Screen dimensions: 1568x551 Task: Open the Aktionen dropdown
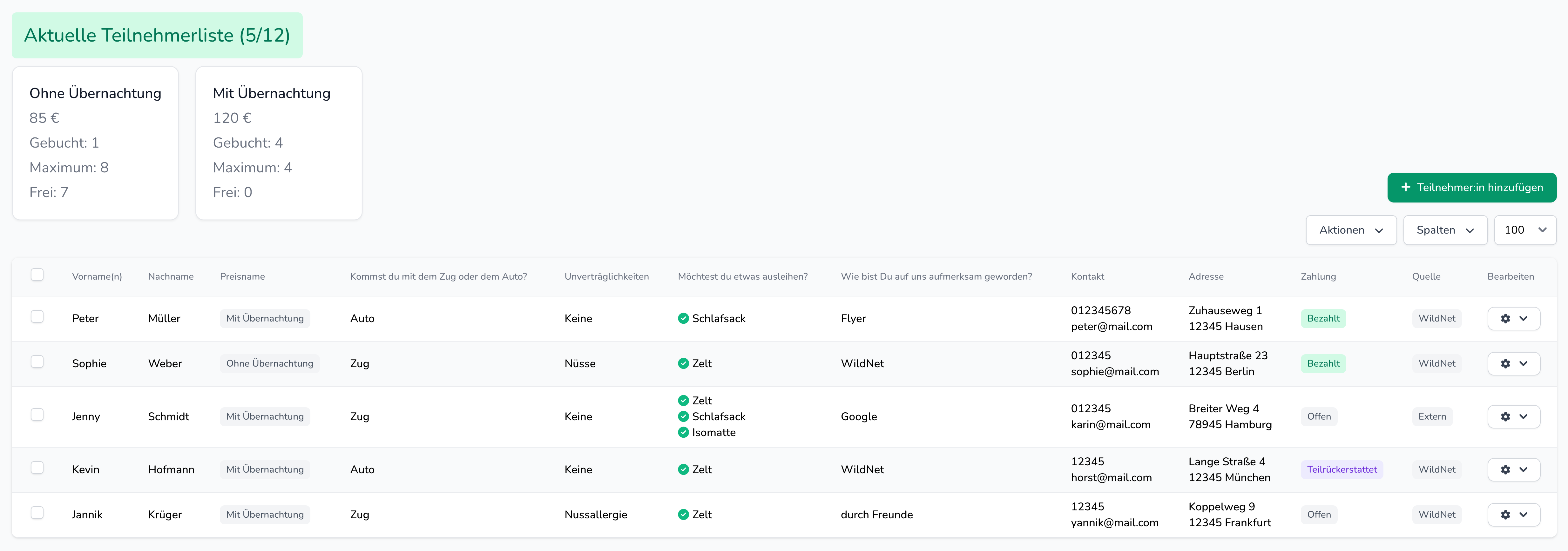pyautogui.click(x=1351, y=230)
